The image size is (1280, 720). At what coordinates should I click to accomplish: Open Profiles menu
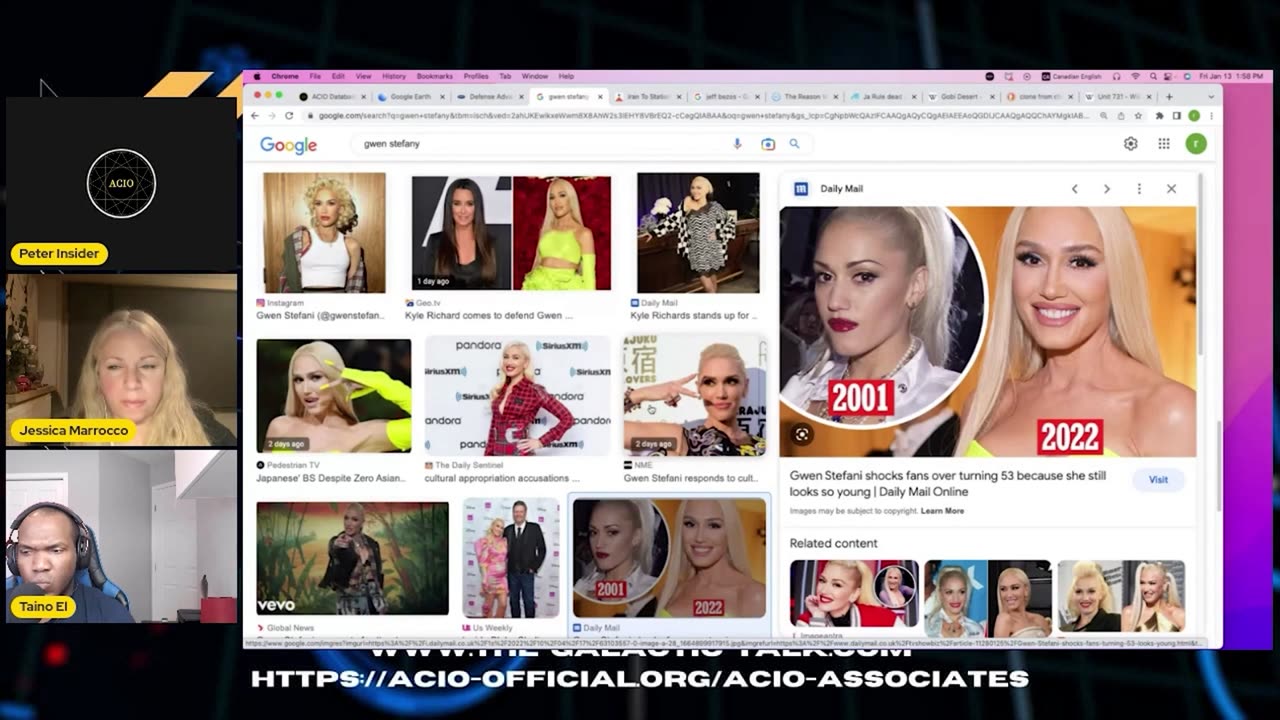pos(476,76)
